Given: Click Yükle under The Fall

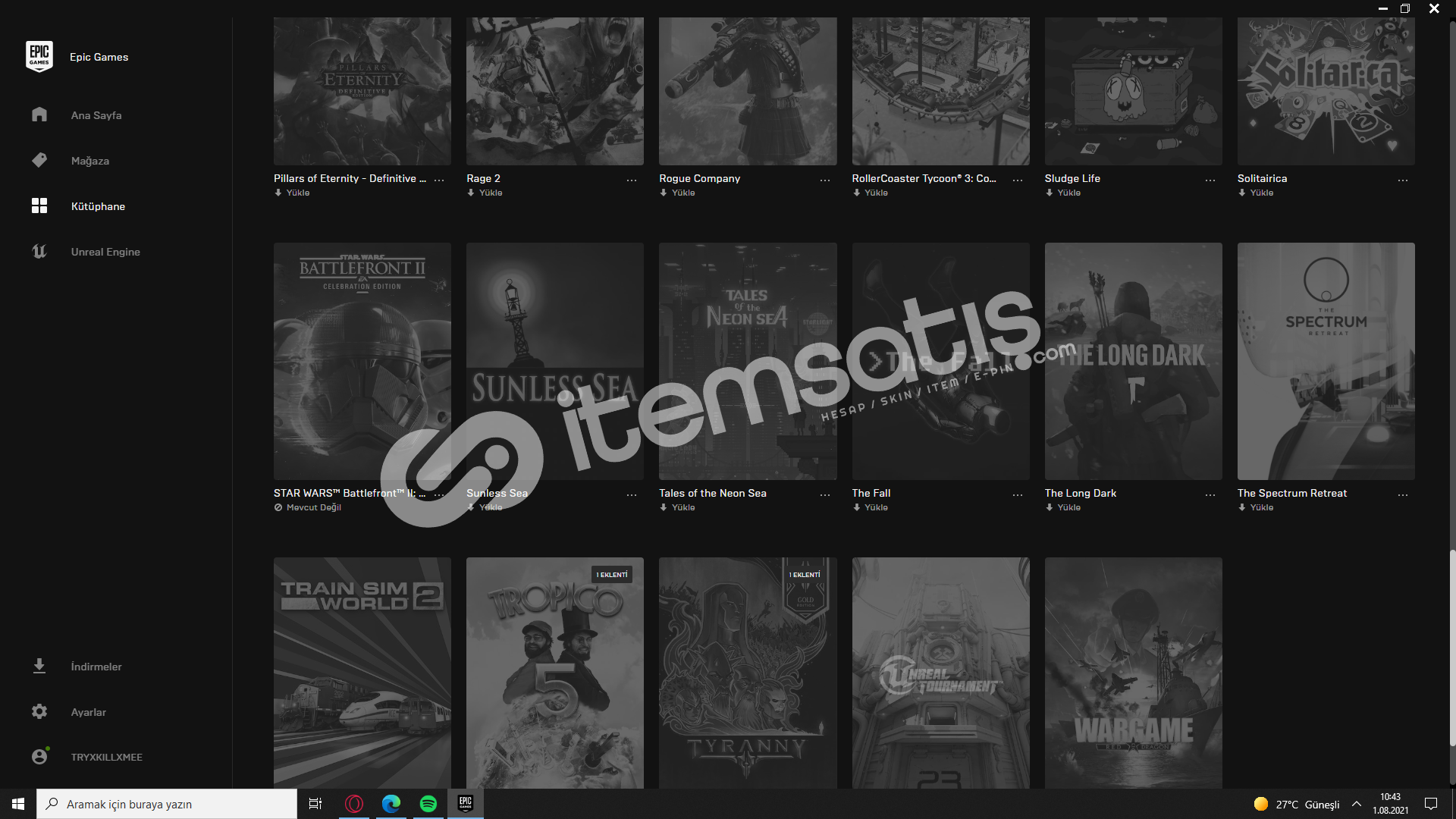Looking at the screenshot, I should pos(870,507).
